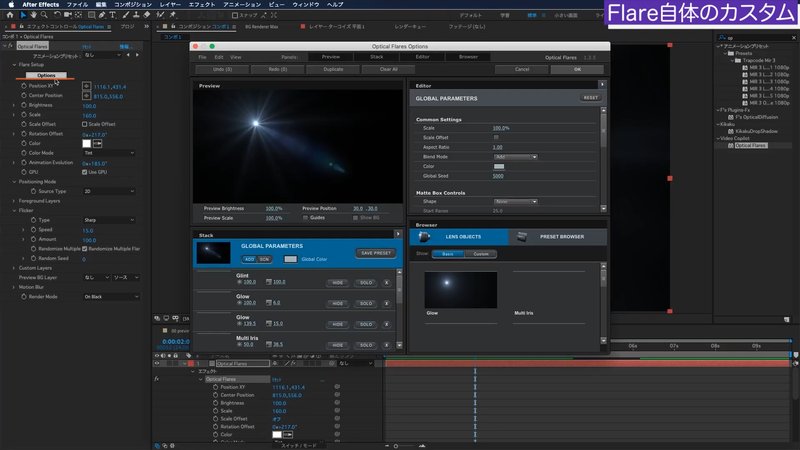Enable the Scale Offset checkbox
Viewport: 800px width, 450px height.
pos(85,124)
